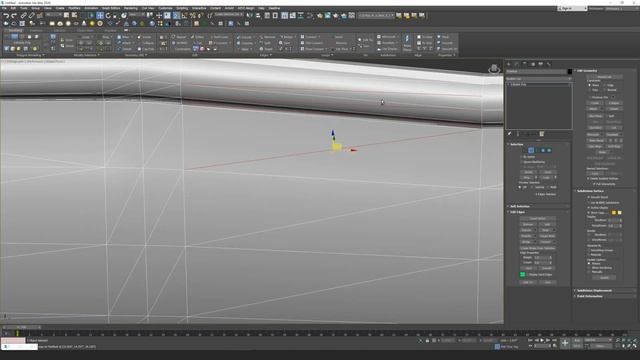The image size is (640, 360).
Task: Click the ViewCube in the viewport corner
Action: (x=494, y=69)
